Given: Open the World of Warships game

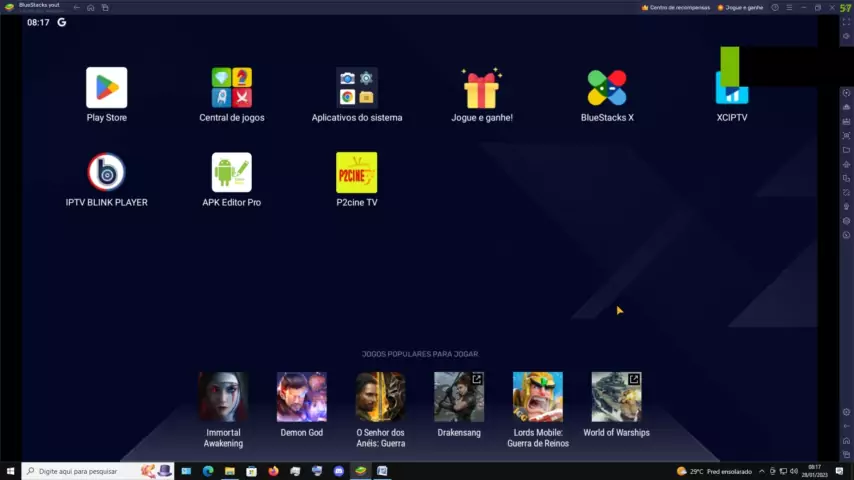Looking at the screenshot, I should [x=616, y=397].
